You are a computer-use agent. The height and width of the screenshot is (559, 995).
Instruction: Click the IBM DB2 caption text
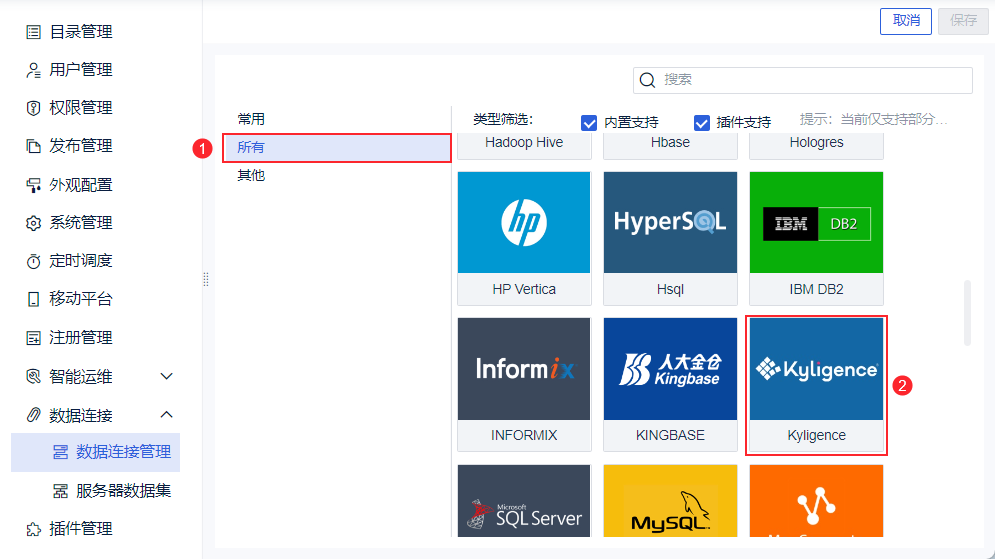coord(816,289)
